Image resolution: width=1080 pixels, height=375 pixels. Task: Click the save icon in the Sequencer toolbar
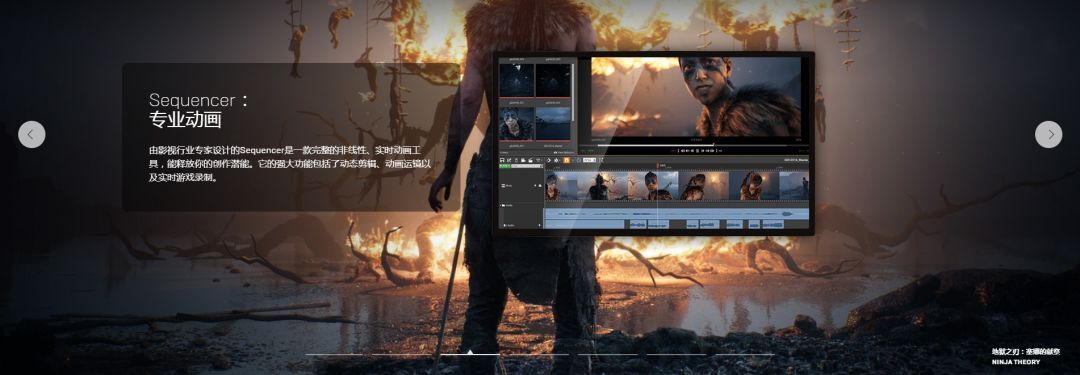tap(502, 160)
